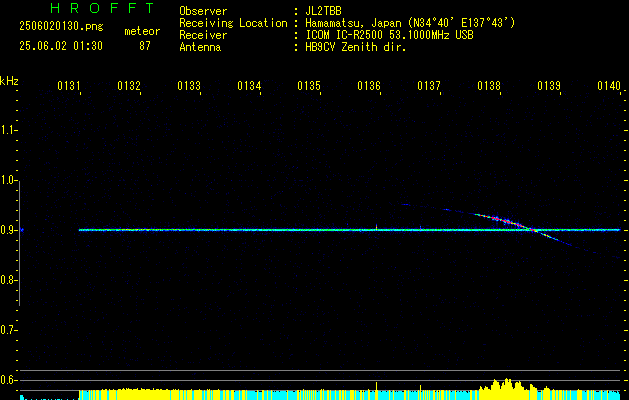The height and width of the screenshot is (400, 629).
Task: Click the kHz axis unit label
Action: pos(9,81)
